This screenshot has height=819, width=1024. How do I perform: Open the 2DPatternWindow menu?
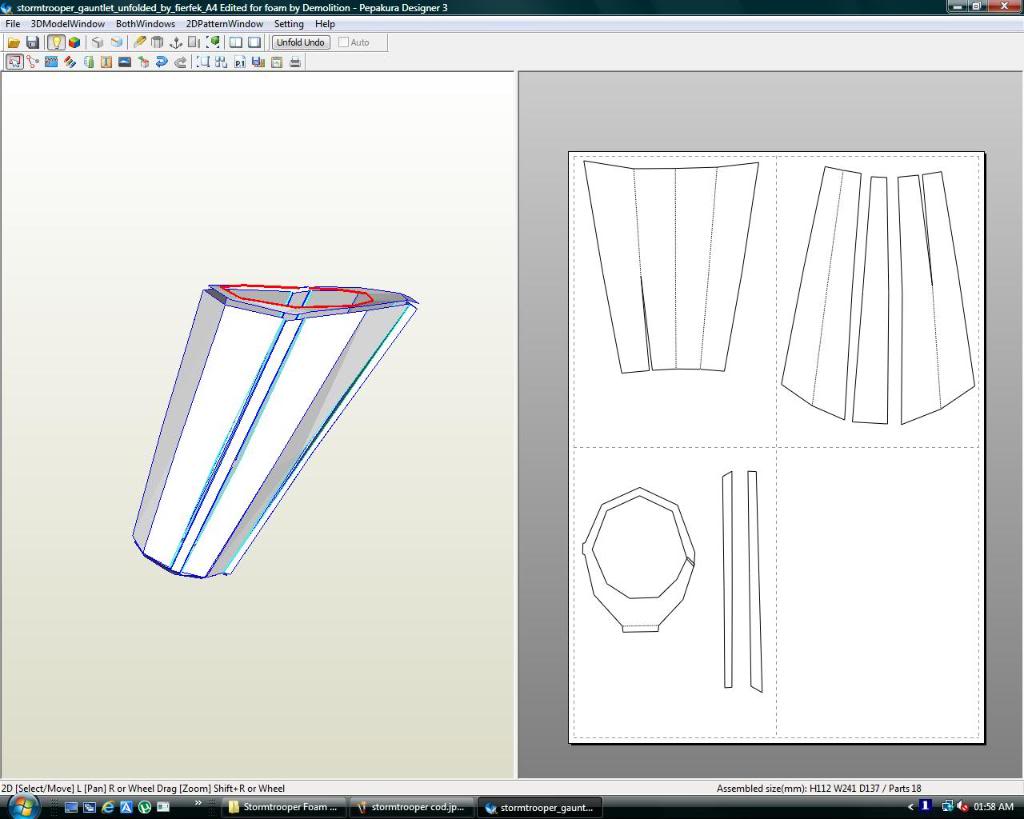click(x=224, y=24)
